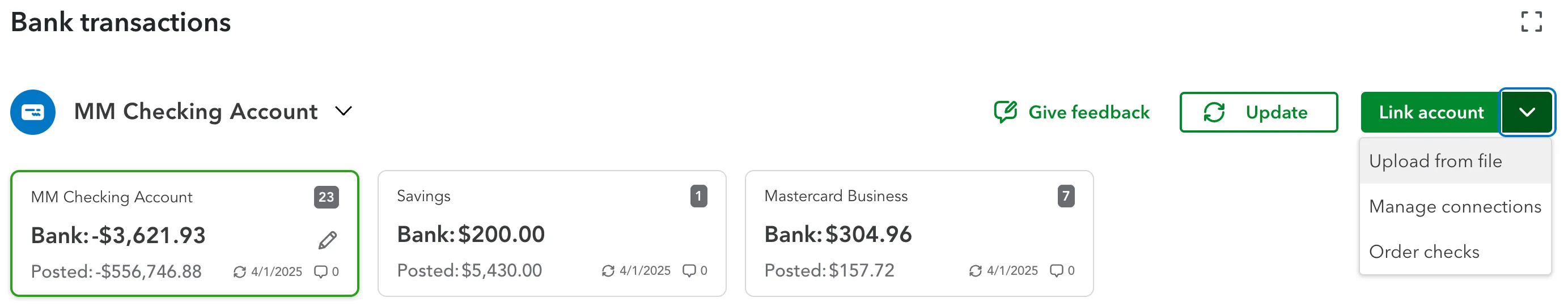Click the refresh icon on Savings card
Viewport: 1568px width, 306px height.
coord(608,271)
